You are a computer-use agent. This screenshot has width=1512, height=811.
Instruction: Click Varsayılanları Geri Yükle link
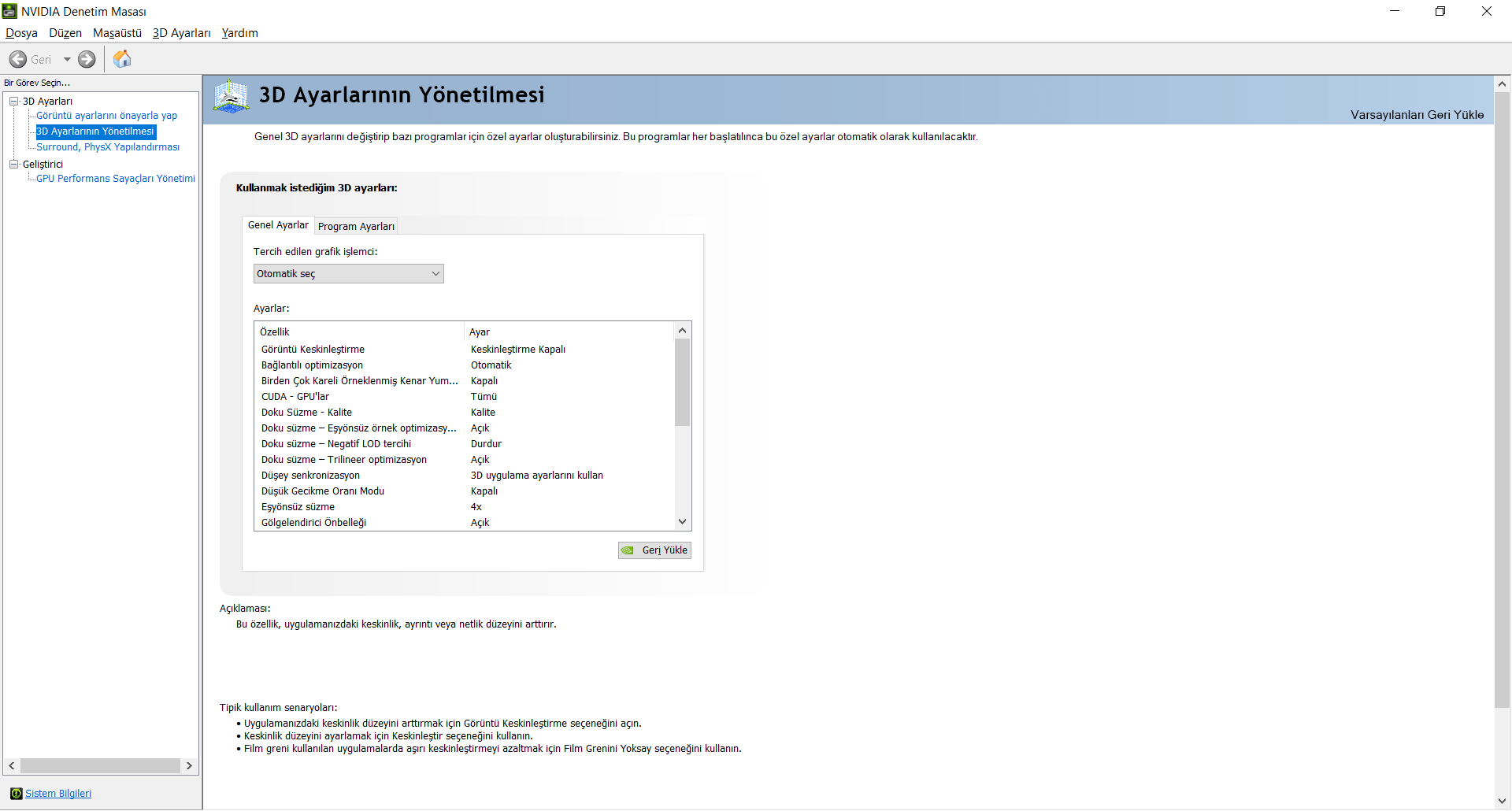1417,115
